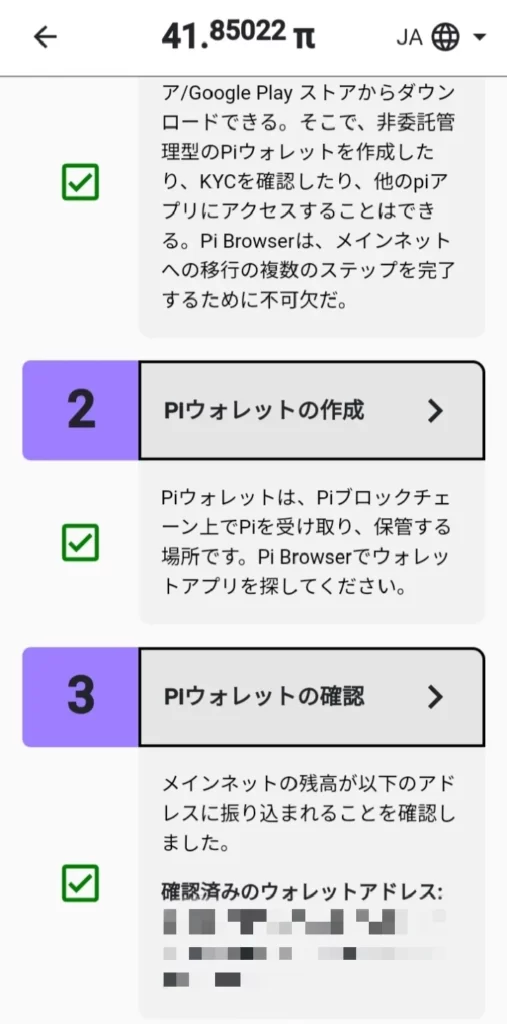Toggle the Pi Browser step checkbox

(80, 182)
